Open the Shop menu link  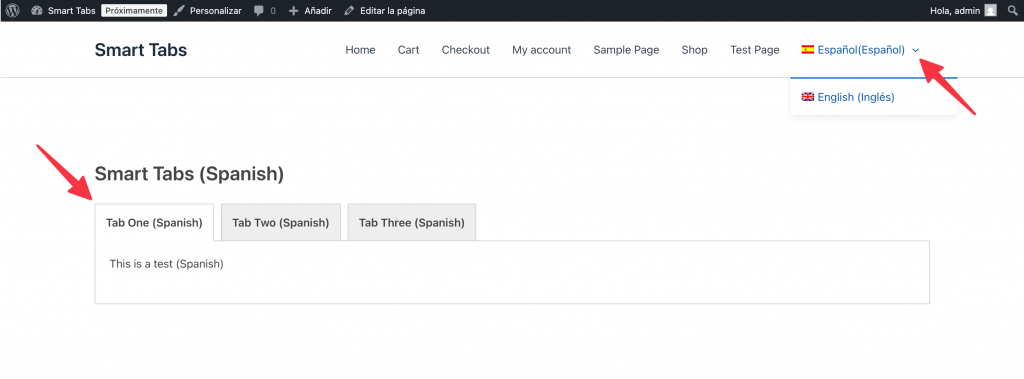coord(694,50)
